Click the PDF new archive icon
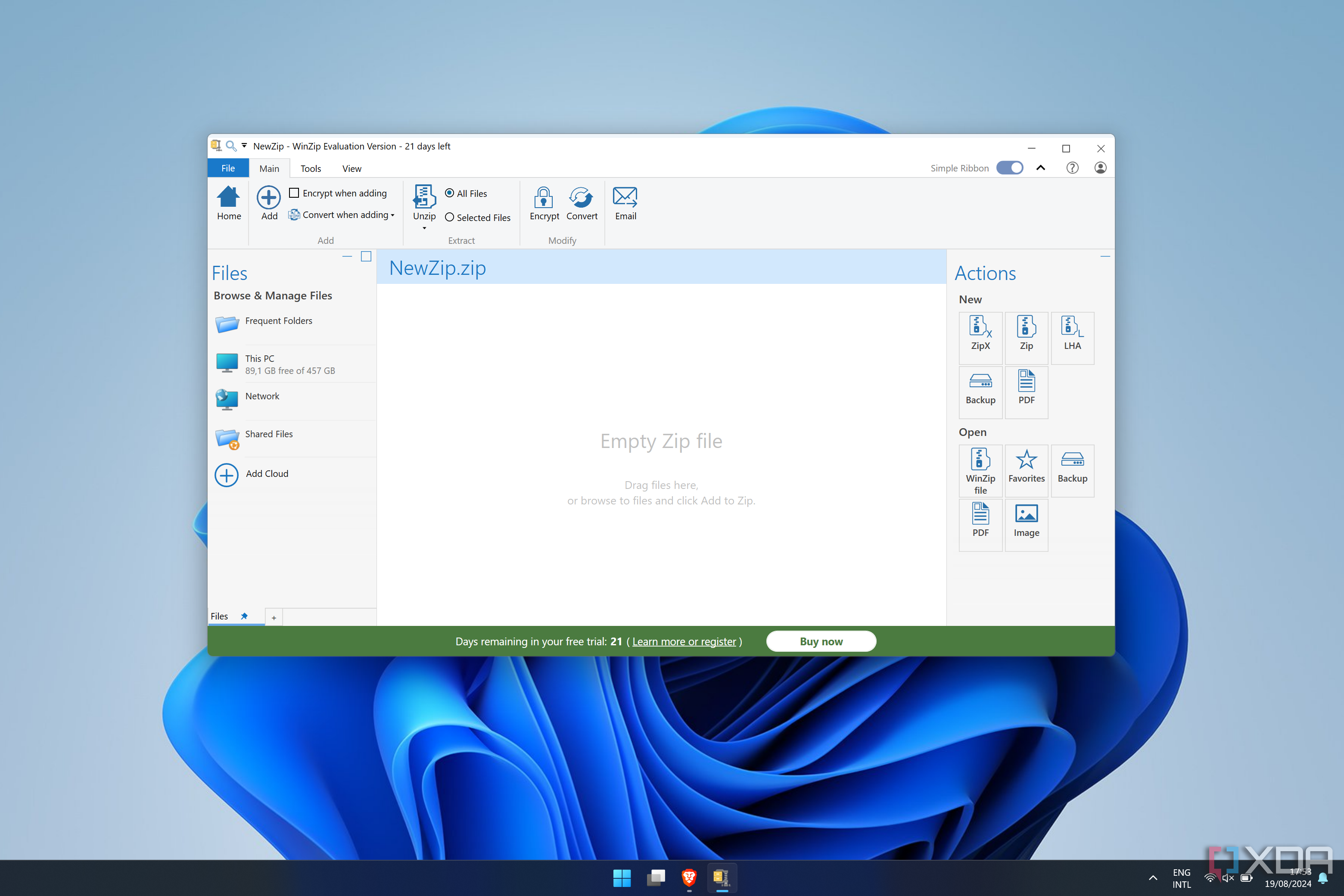The image size is (1344, 896). coord(1025,387)
